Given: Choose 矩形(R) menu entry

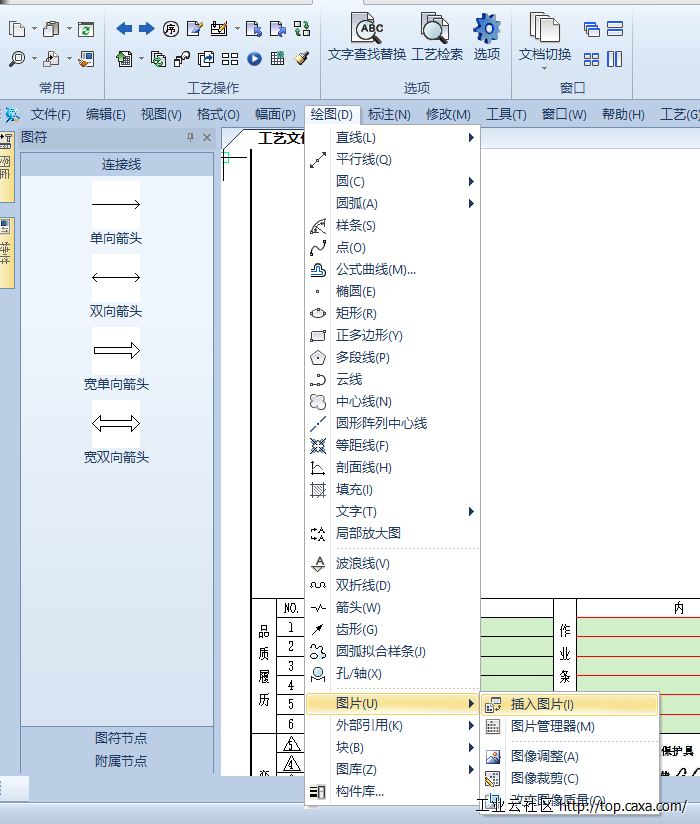Looking at the screenshot, I should [x=392, y=313].
